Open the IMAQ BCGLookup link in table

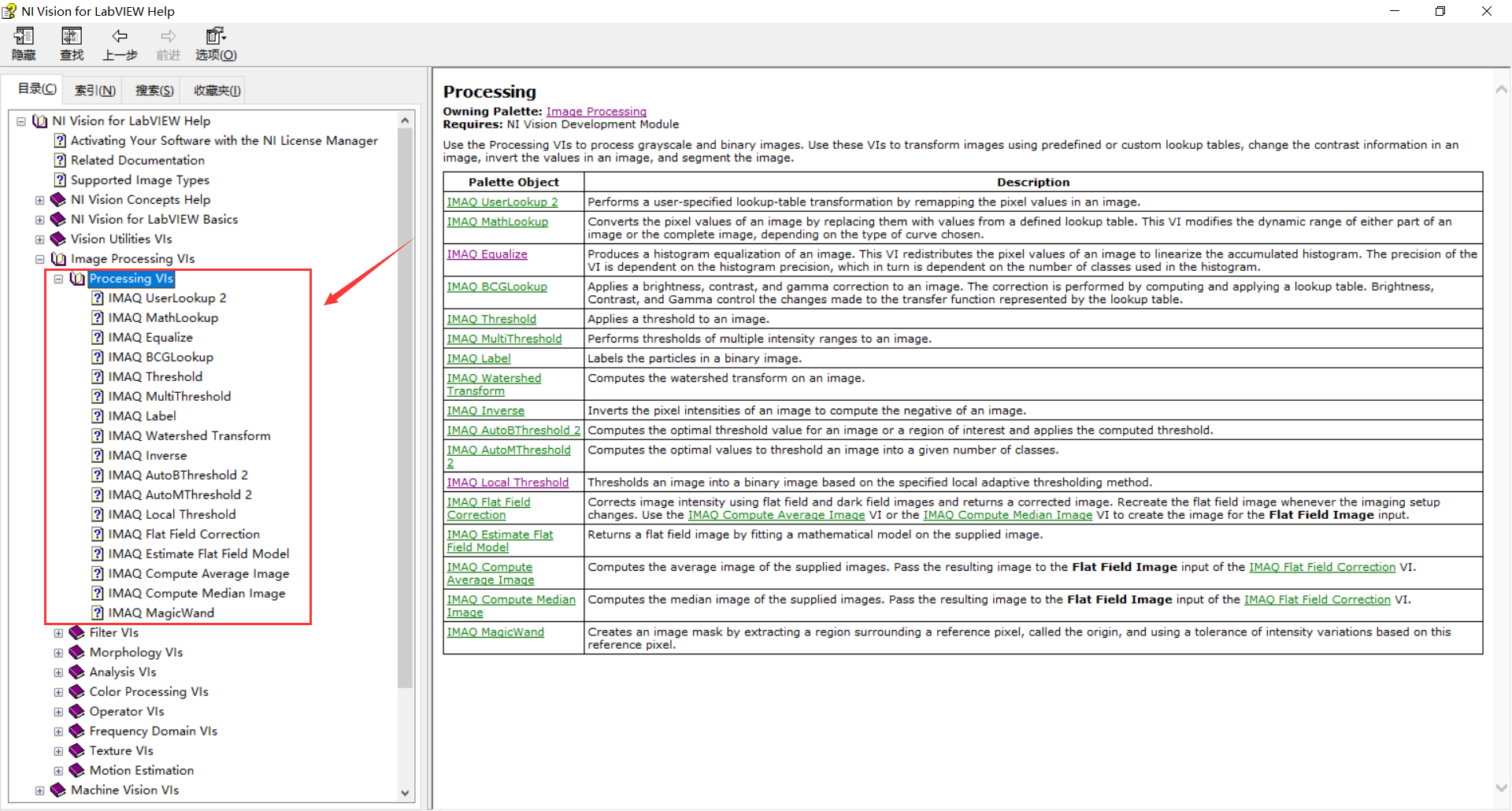click(497, 287)
